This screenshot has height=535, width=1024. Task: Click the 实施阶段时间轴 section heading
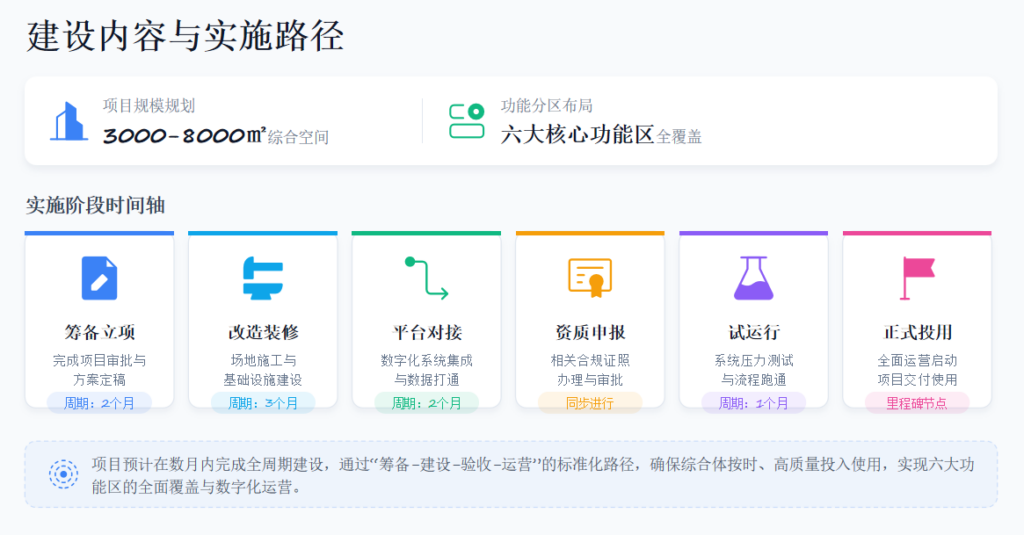pyautogui.click(x=95, y=206)
